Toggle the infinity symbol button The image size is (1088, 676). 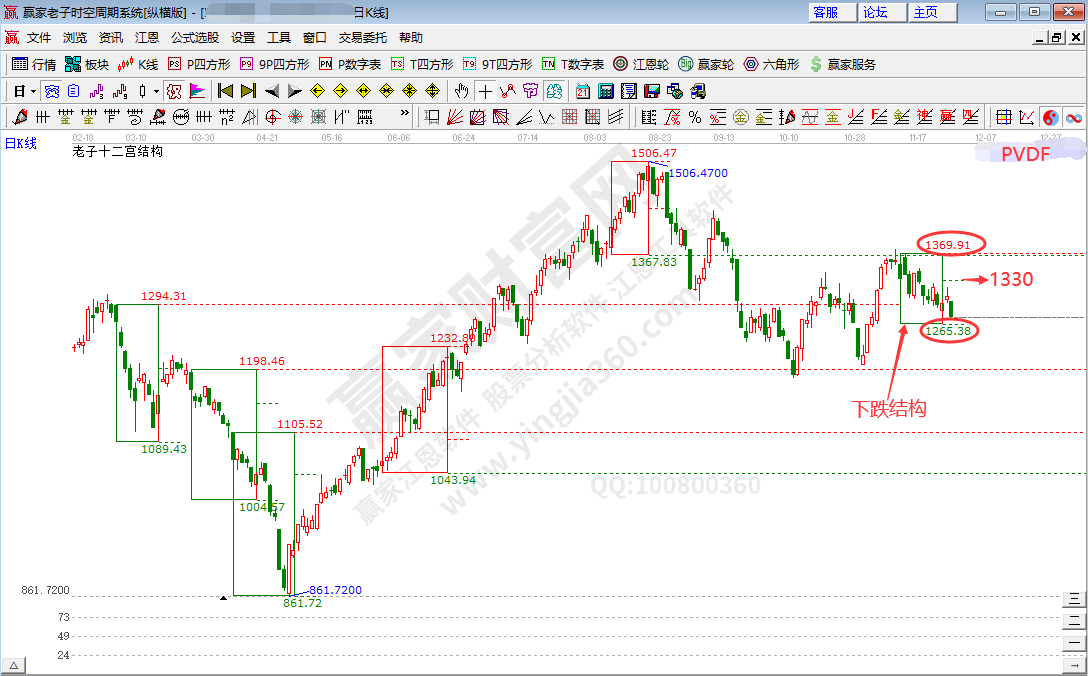pos(1074,117)
